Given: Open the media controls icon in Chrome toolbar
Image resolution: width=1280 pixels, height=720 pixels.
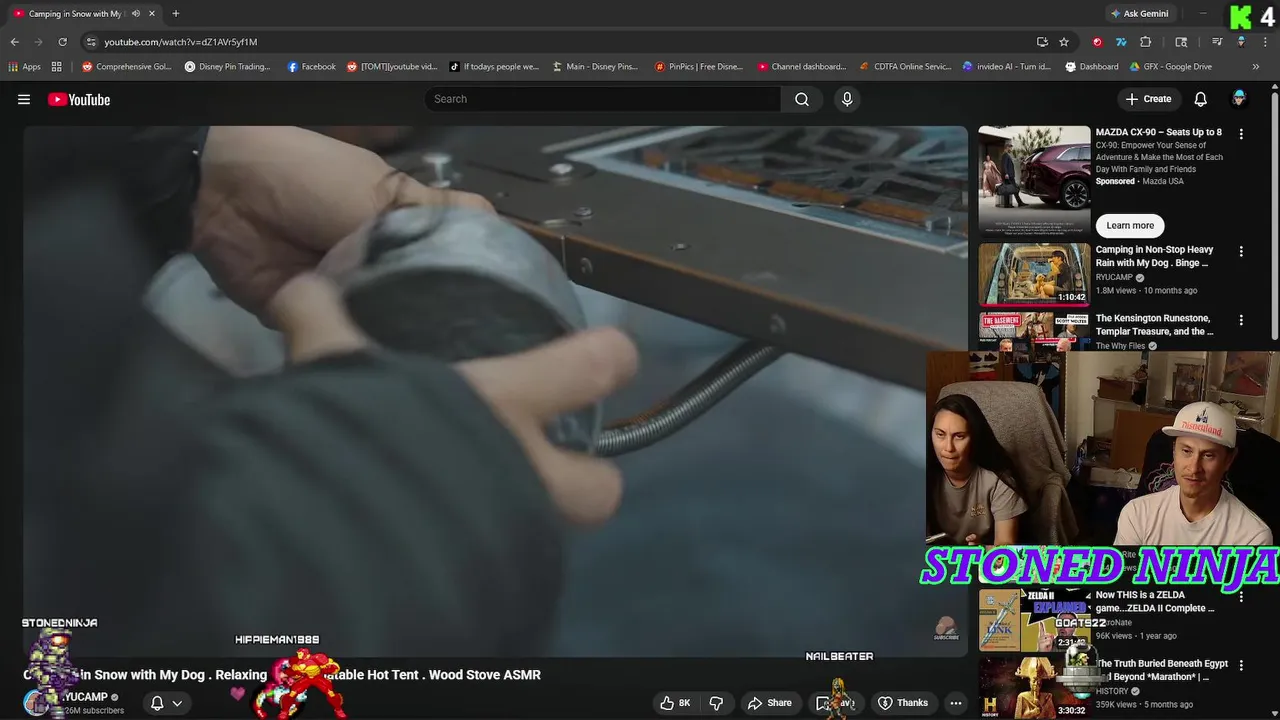Looking at the screenshot, I should [1217, 42].
